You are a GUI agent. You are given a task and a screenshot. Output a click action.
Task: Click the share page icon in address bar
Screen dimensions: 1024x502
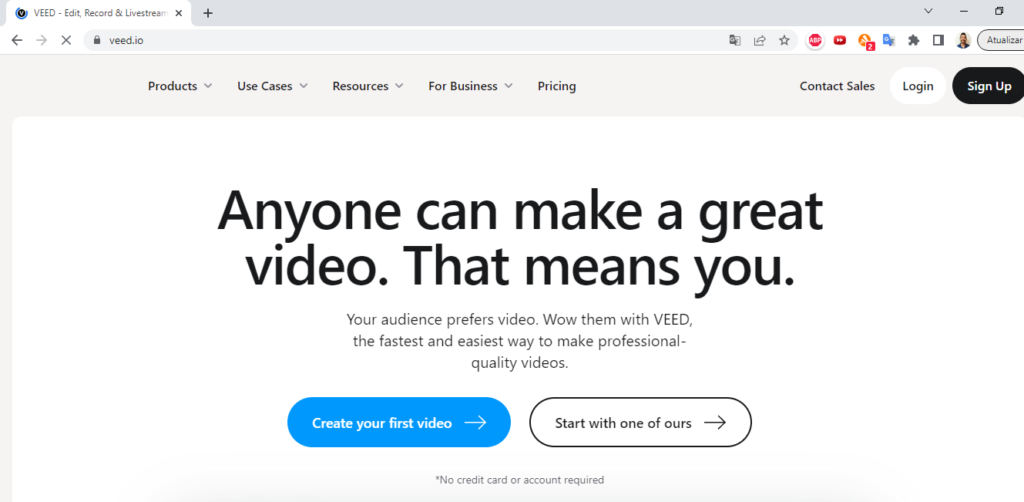[x=760, y=40]
